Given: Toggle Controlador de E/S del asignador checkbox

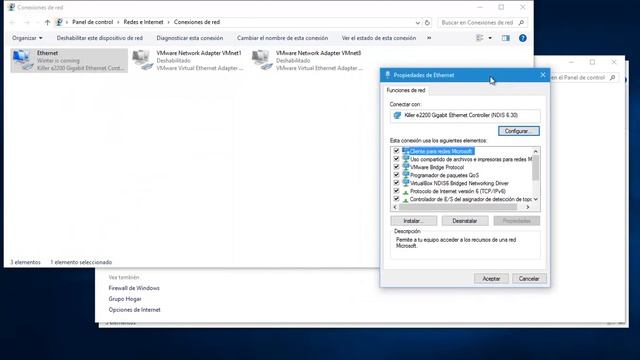Looking at the screenshot, I should 396,199.
